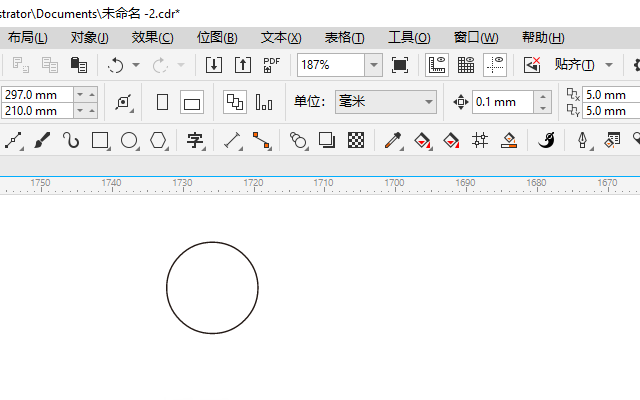Select landscape page orientation

click(x=192, y=102)
